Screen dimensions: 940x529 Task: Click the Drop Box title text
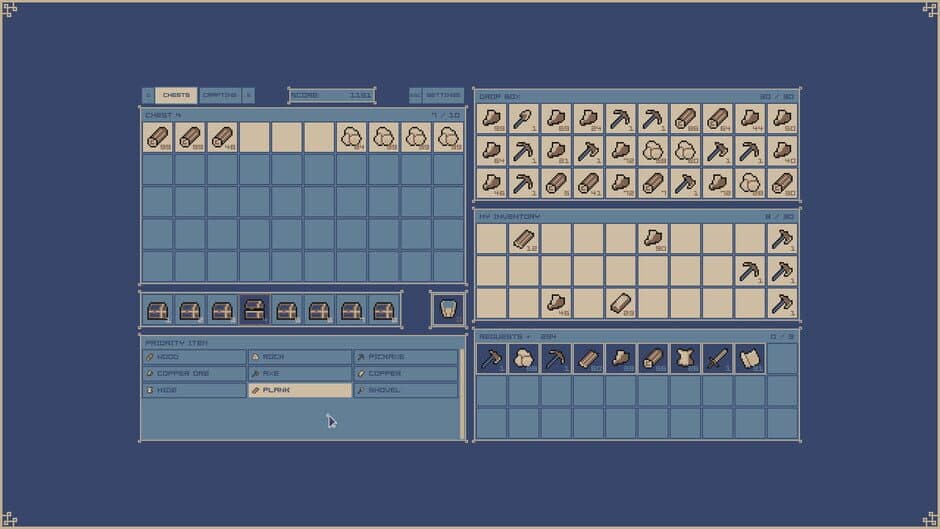(x=499, y=97)
